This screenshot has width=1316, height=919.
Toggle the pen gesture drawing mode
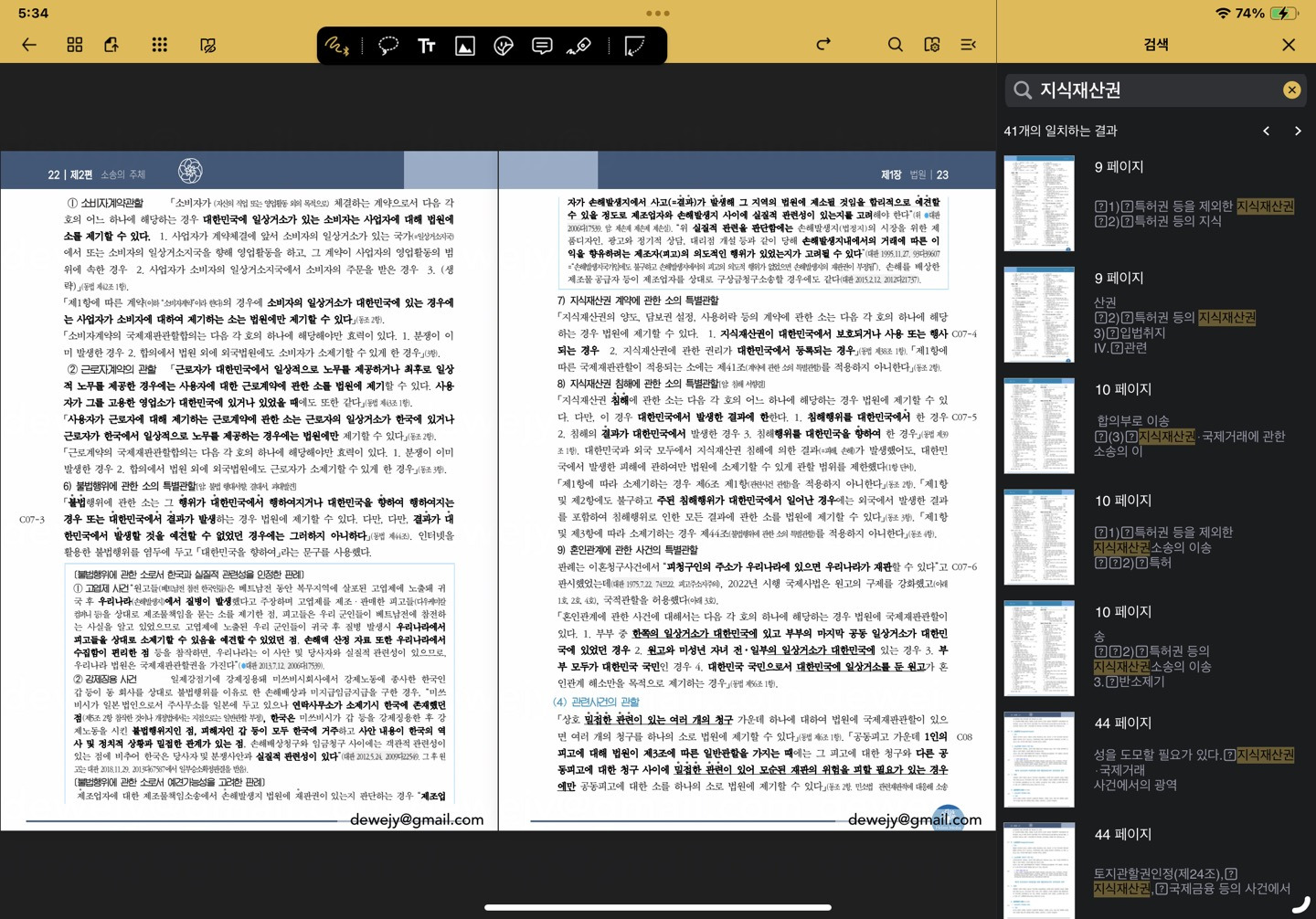(337, 46)
